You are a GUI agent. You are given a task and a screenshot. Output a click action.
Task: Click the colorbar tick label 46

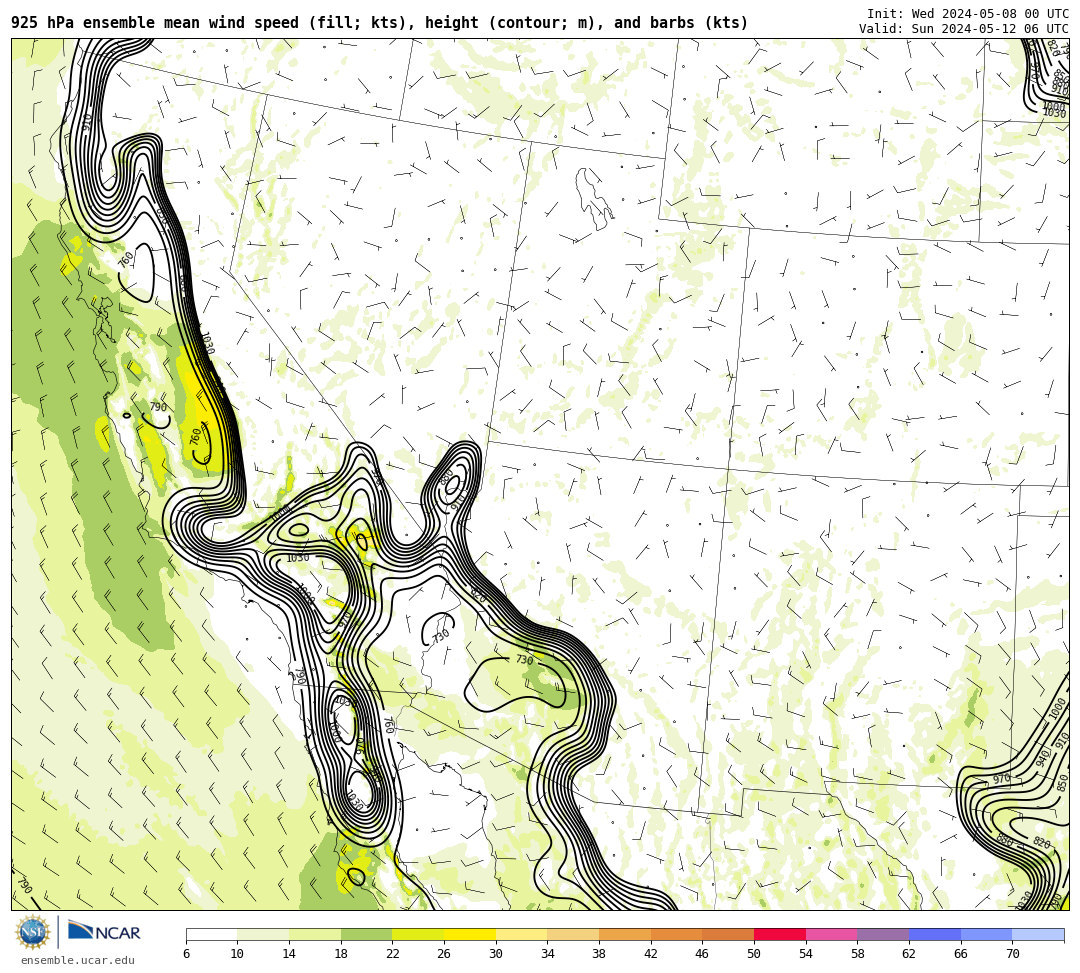tap(703, 954)
